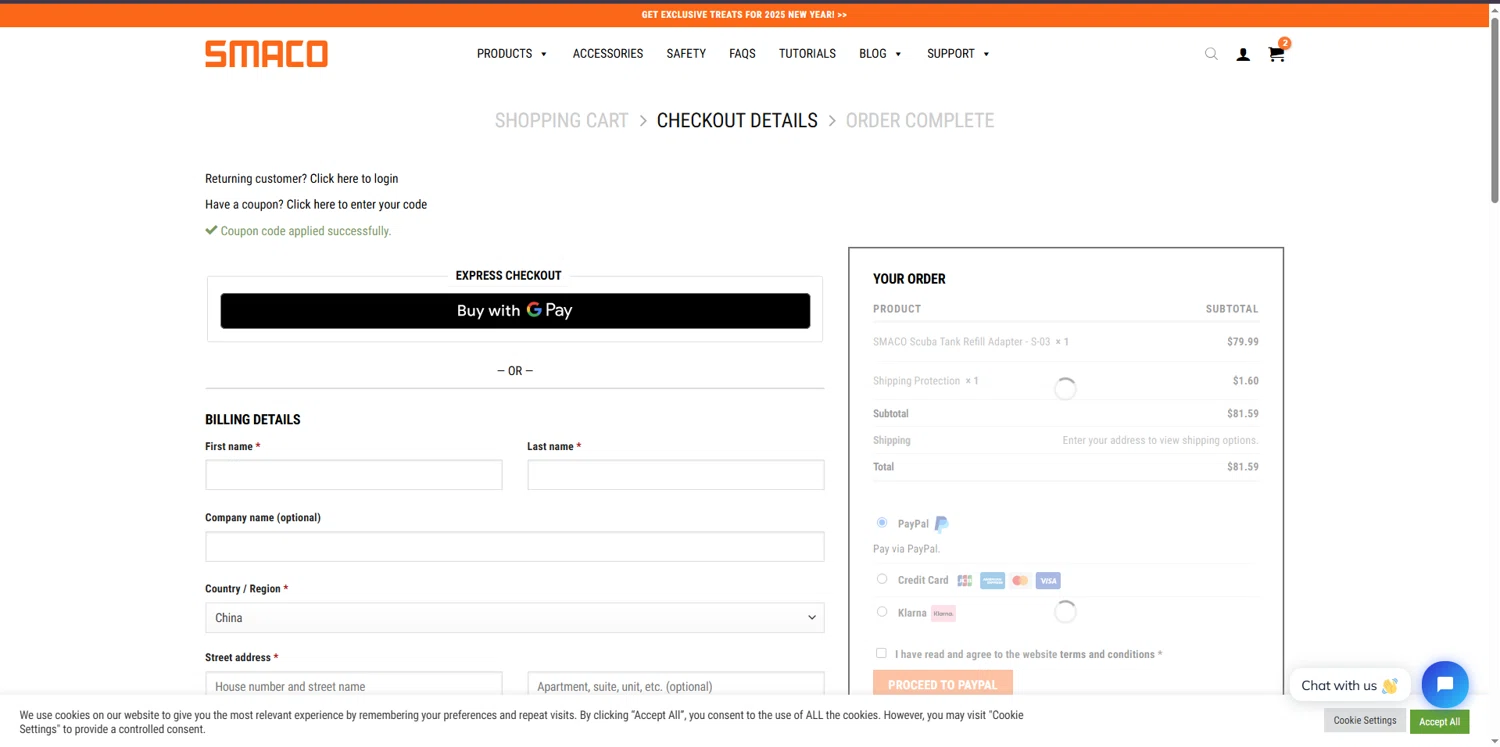The height and width of the screenshot is (747, 1500).
Task: Expand the Support menu
Action: click(958, 54)
